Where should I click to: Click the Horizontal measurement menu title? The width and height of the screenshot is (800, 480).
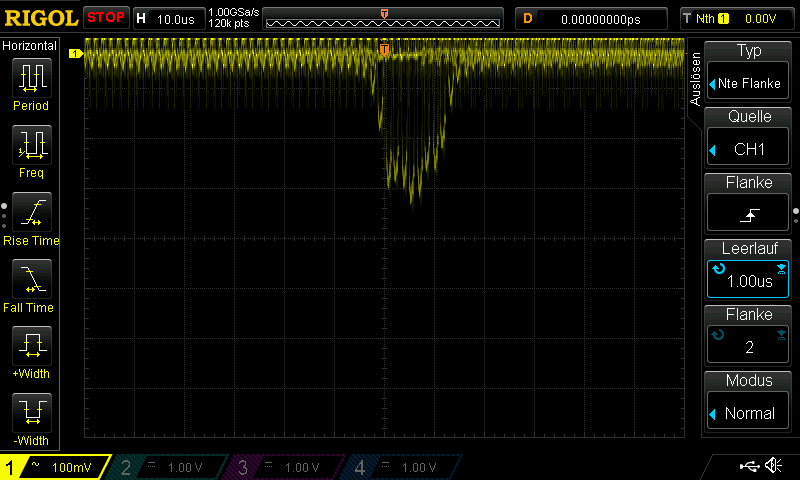click(30, 46)
